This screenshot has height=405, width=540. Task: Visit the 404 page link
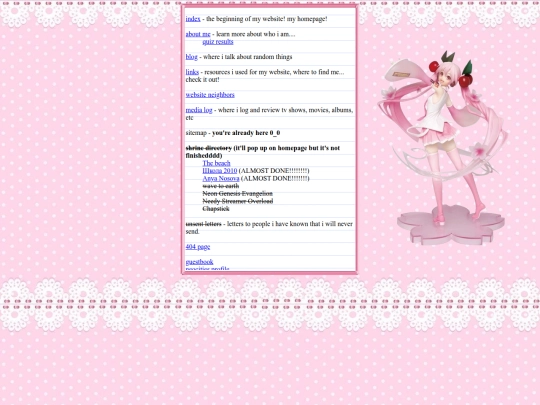point(198,247)
